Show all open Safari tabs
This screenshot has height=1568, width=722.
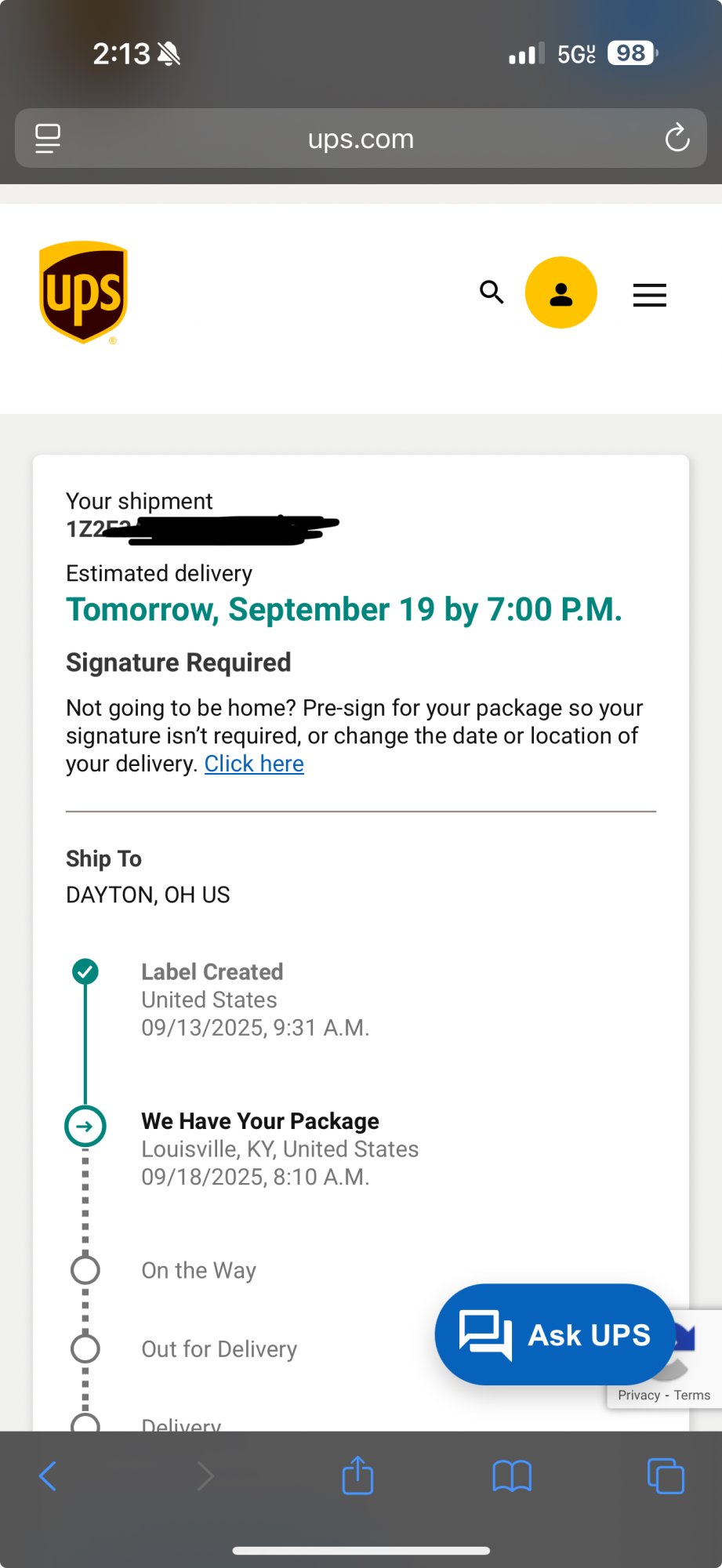click(x=666, y=1476)
